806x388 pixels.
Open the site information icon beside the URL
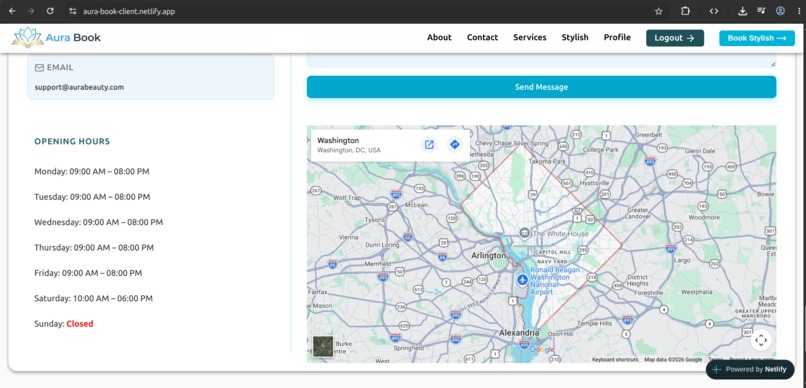[x=72, y=11]
